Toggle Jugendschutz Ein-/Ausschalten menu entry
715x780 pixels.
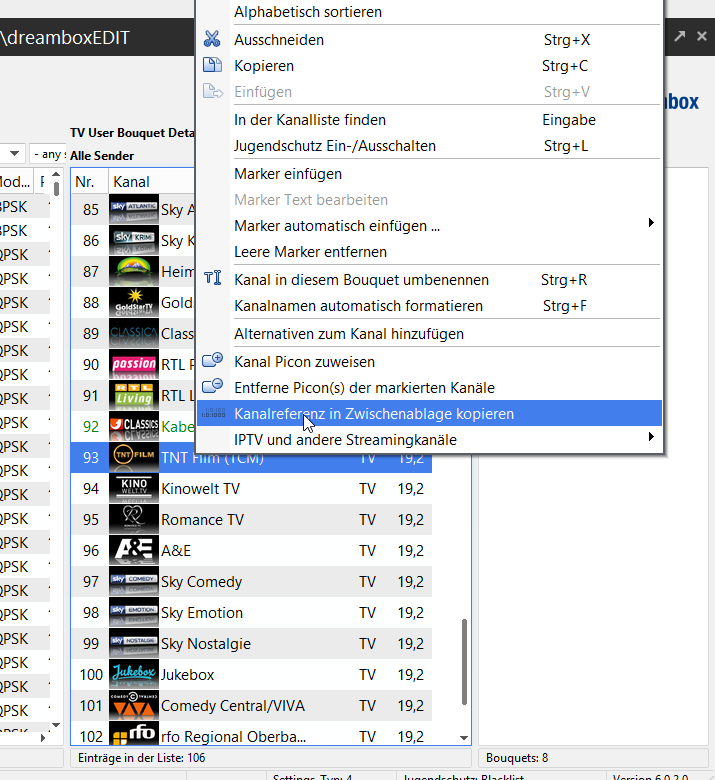pyautogui.click(x=334, y=146)
